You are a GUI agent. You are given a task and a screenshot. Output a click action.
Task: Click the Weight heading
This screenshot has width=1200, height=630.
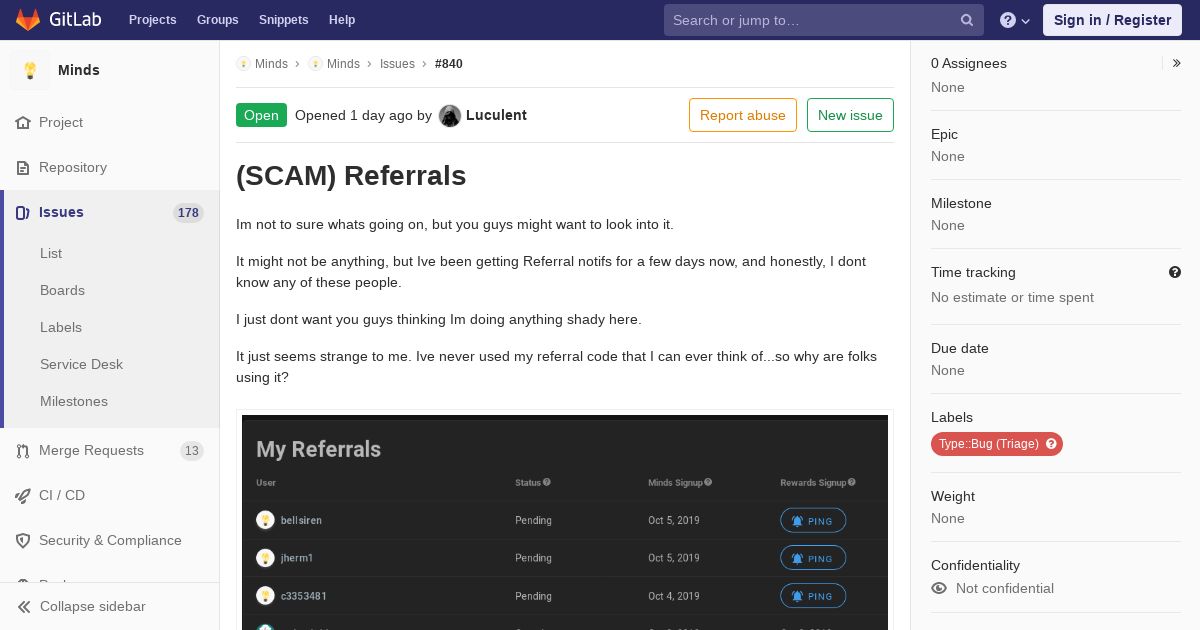click(x=953, y=496)
